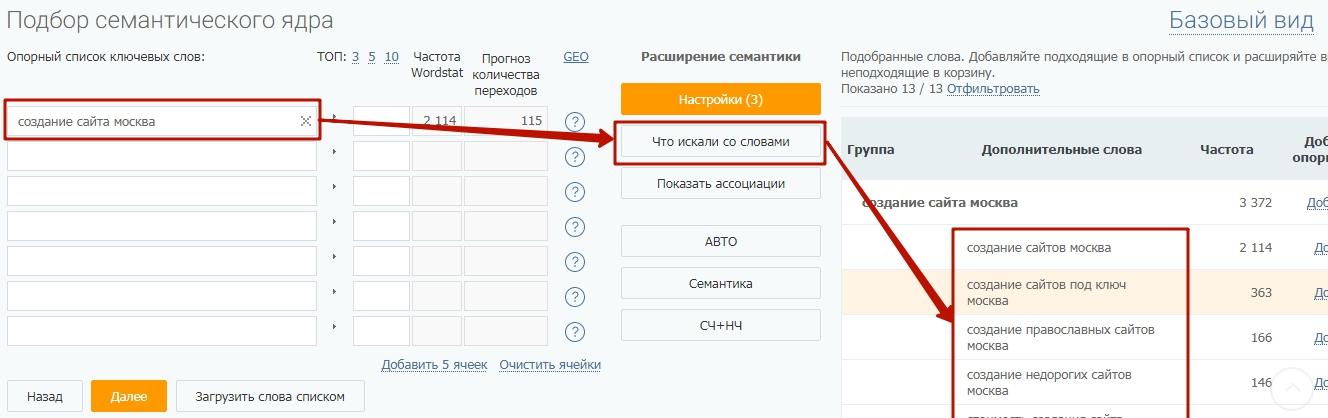Clear the 'создание сайта москва' keyword field
Image resolution: width=1328 pixels, height=418 pixels.
306,121
